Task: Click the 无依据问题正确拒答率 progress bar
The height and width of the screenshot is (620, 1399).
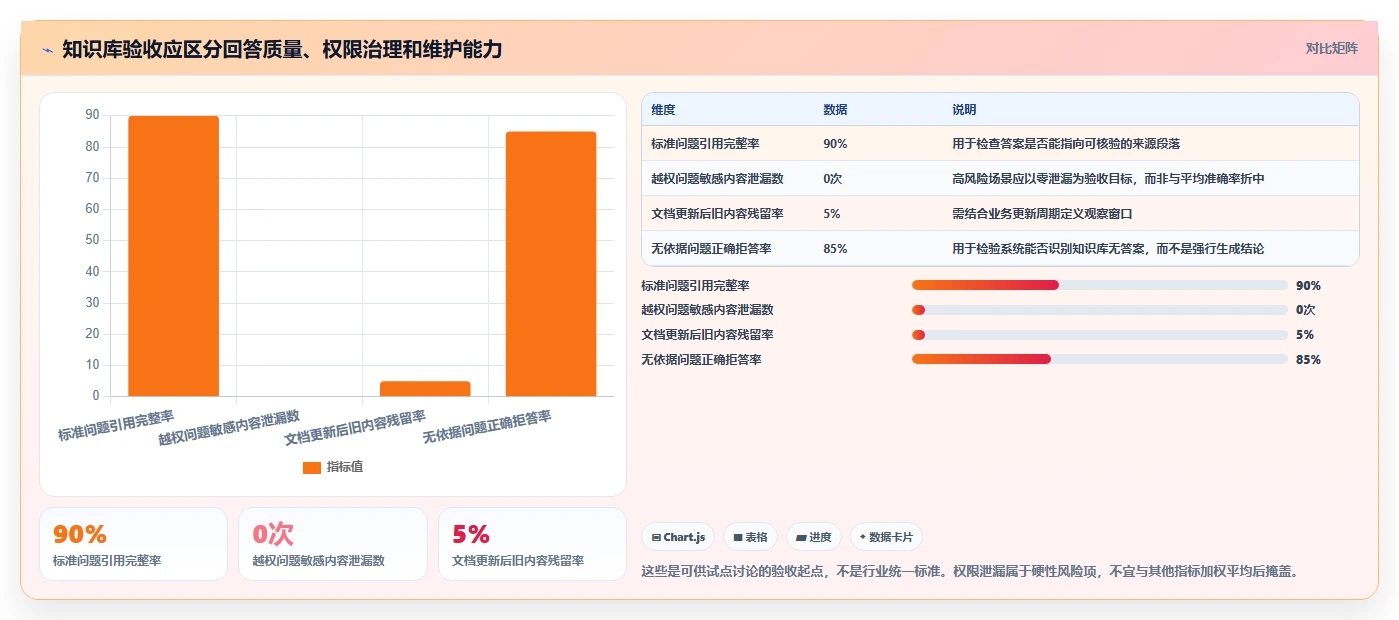Action: pos(1099,359)
